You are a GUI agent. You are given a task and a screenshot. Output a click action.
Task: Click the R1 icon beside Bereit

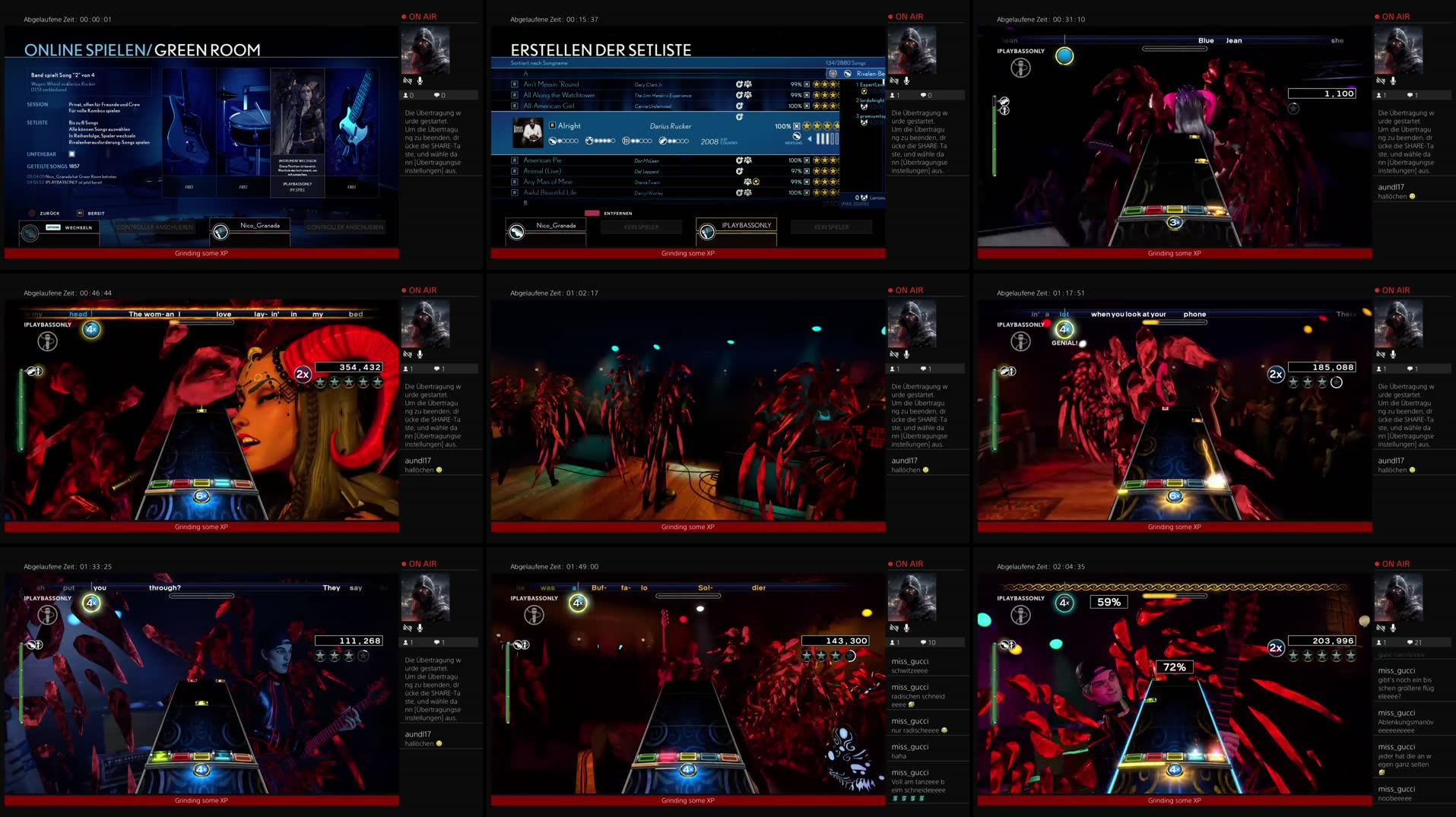[x=80, y=214]
